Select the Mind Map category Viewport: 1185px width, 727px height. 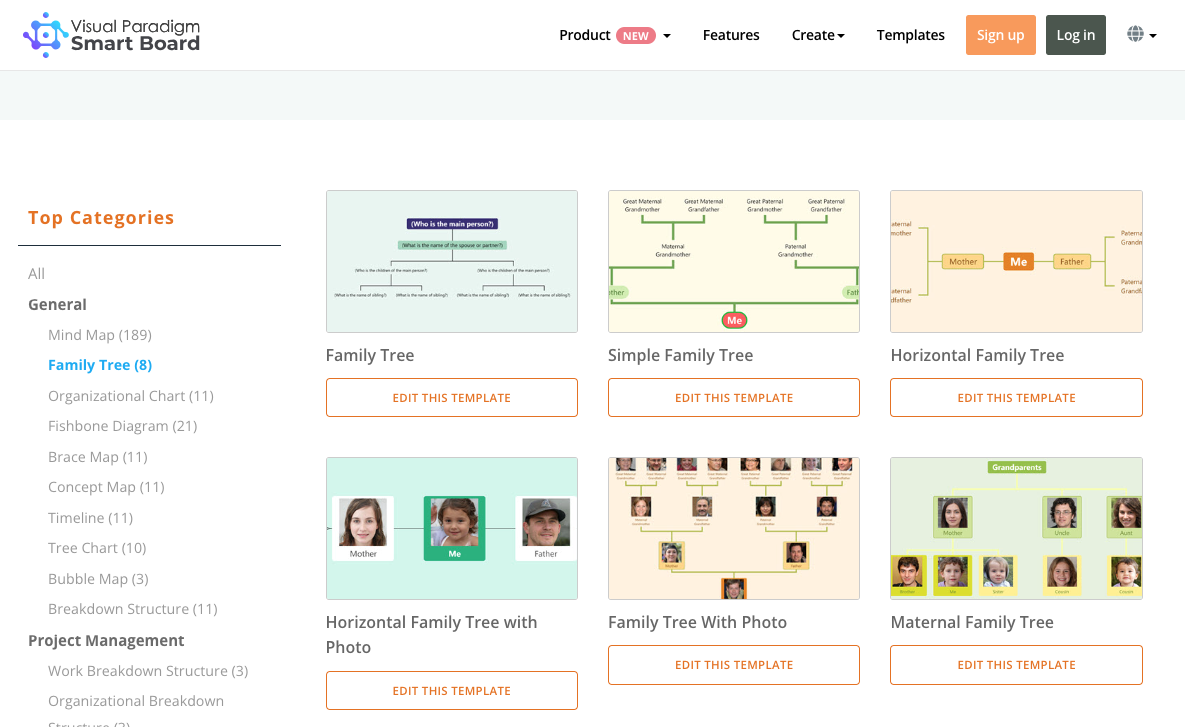click(x=100, y=335)
